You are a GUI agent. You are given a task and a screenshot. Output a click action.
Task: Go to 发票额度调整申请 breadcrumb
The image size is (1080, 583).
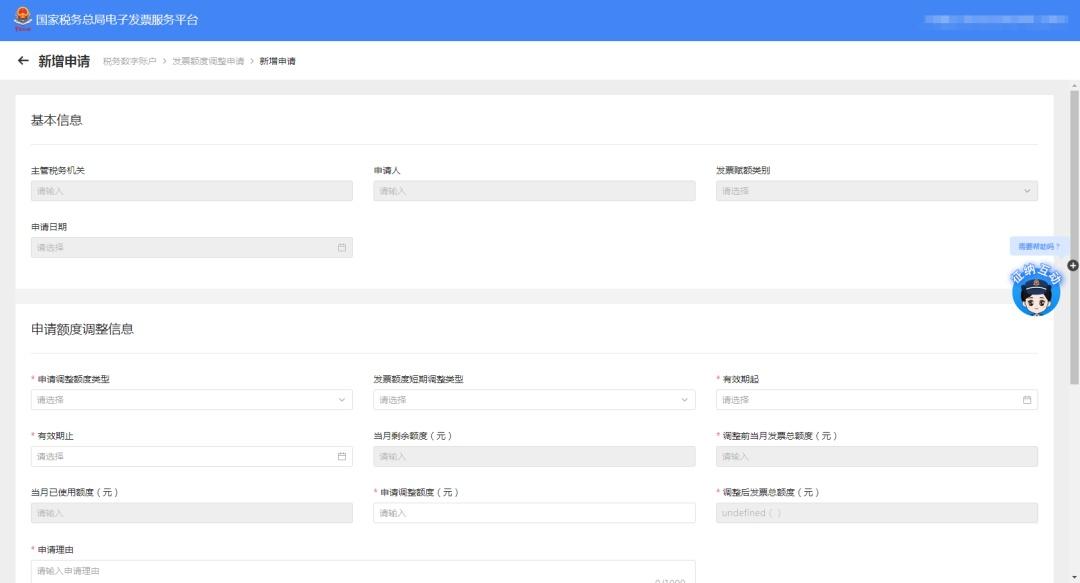coord(208,61)
